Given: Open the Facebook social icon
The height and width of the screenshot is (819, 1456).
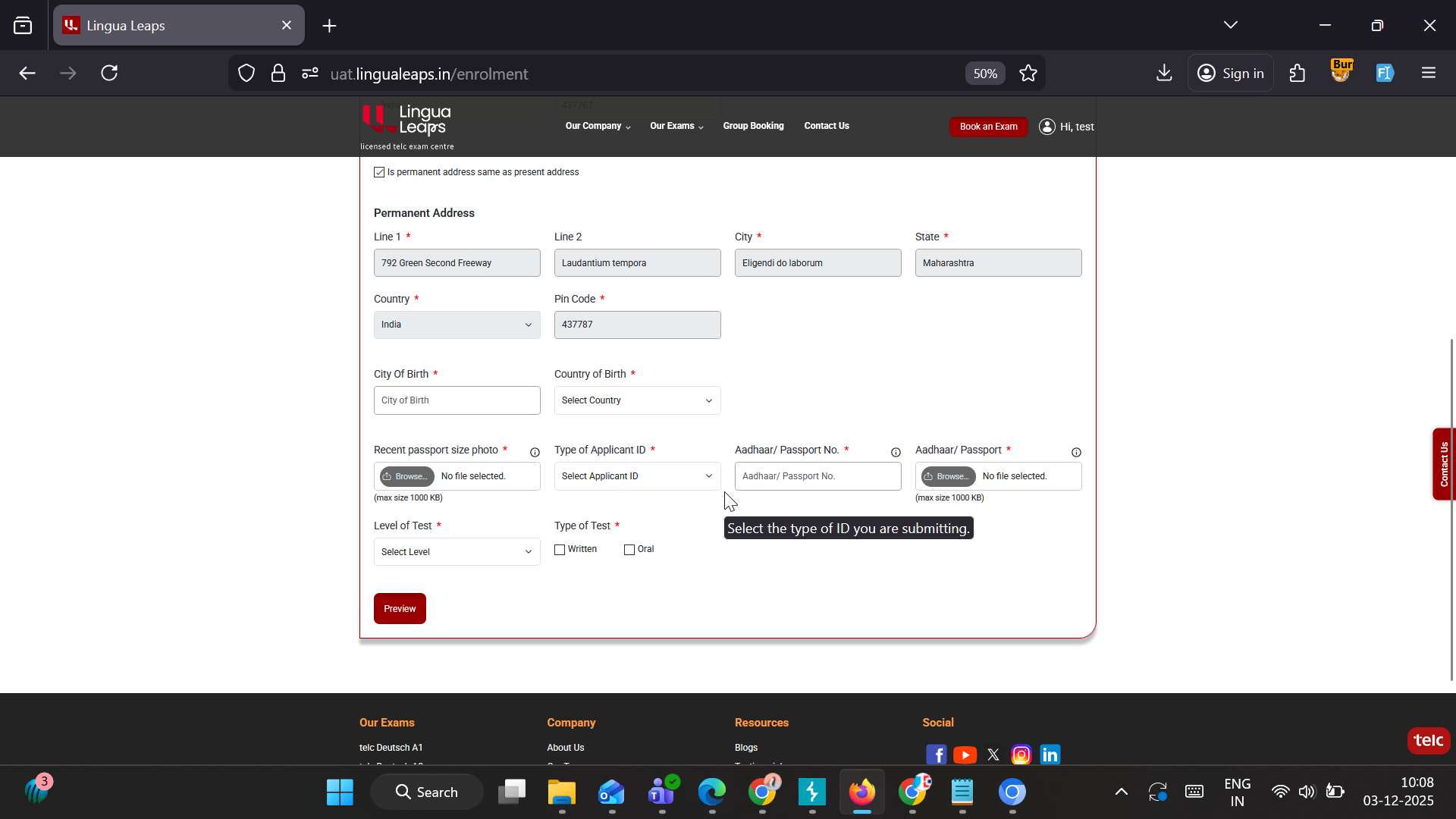Looking at the screenshot, I should pos(937,755).
